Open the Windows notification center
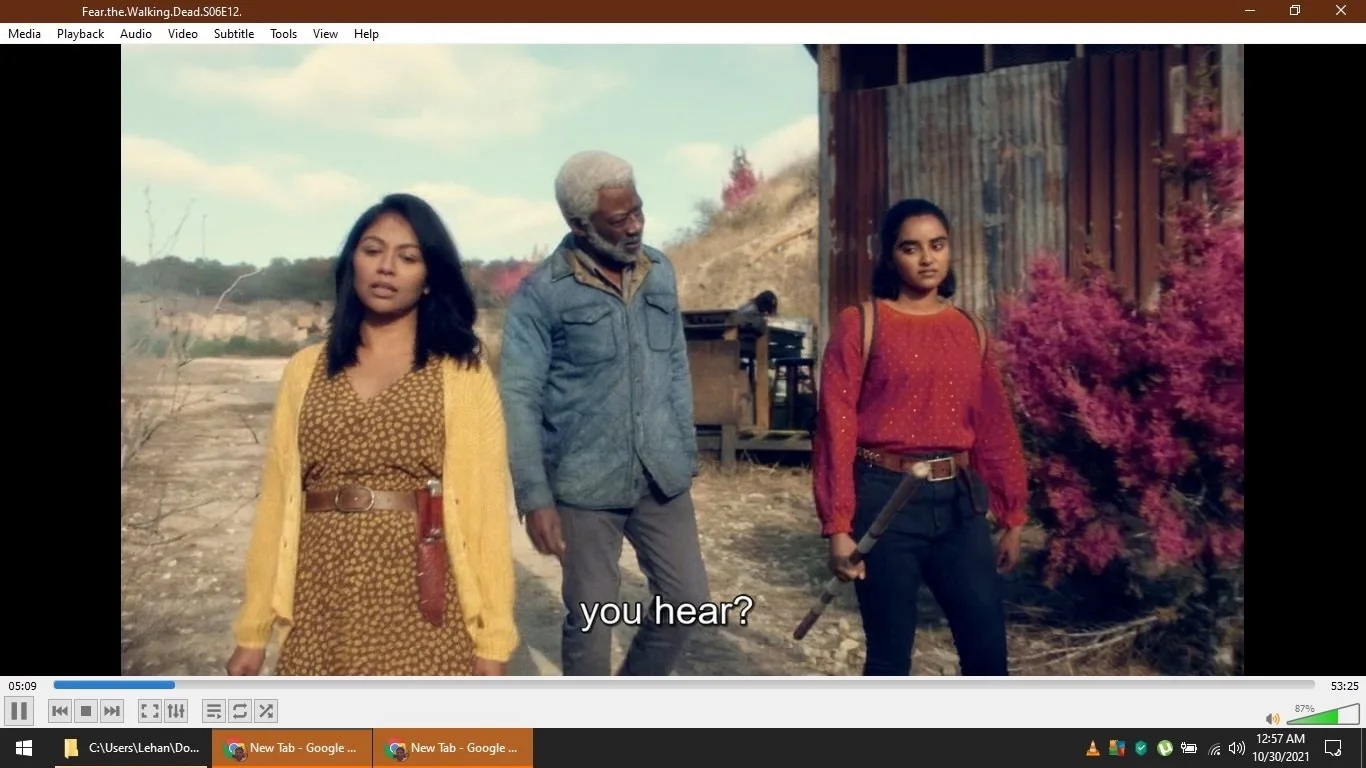Screen dimensions: 1366x768 (x=1333, y=748)
